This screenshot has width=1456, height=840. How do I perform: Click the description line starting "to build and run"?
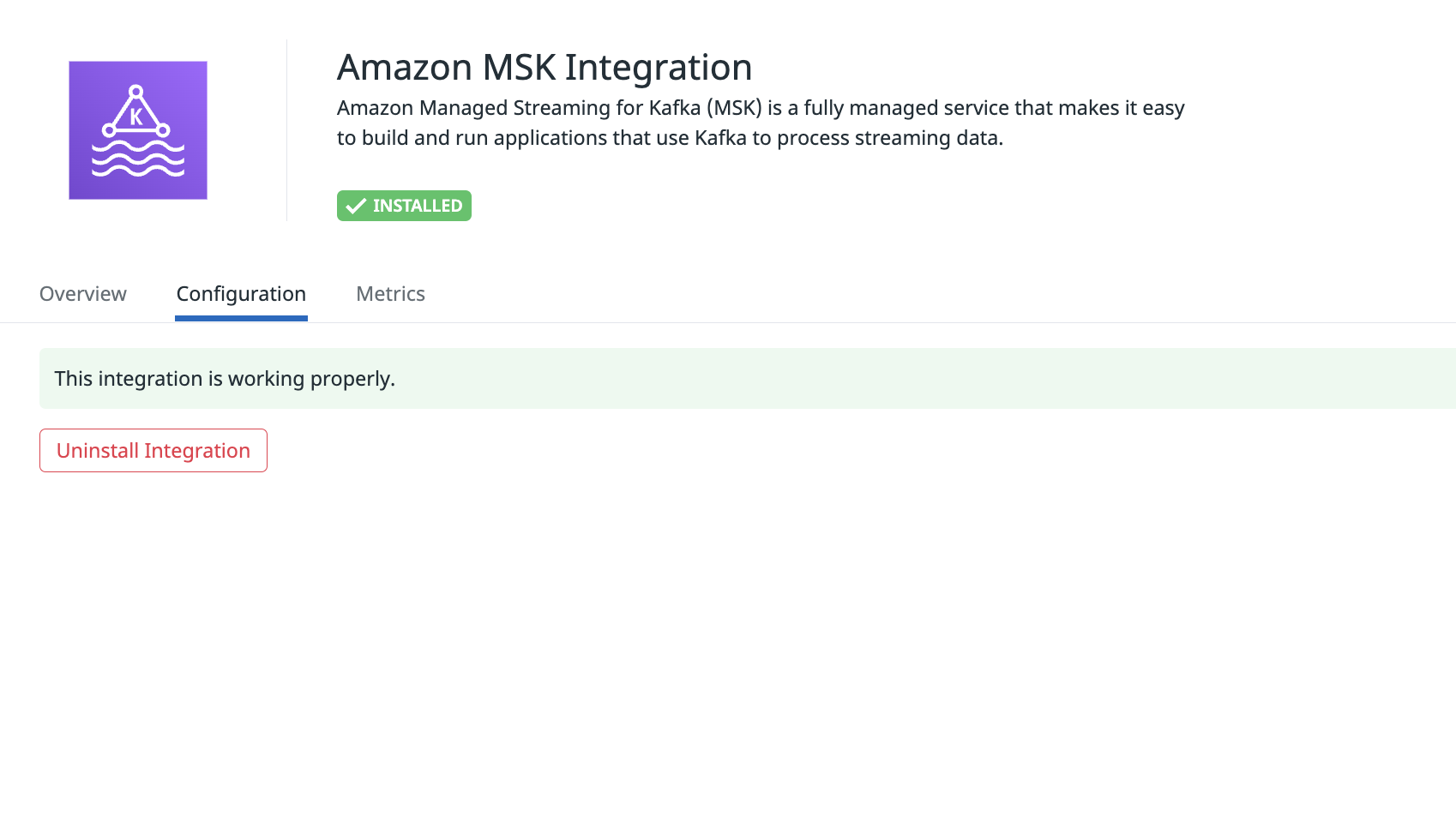tap(669, 138)
